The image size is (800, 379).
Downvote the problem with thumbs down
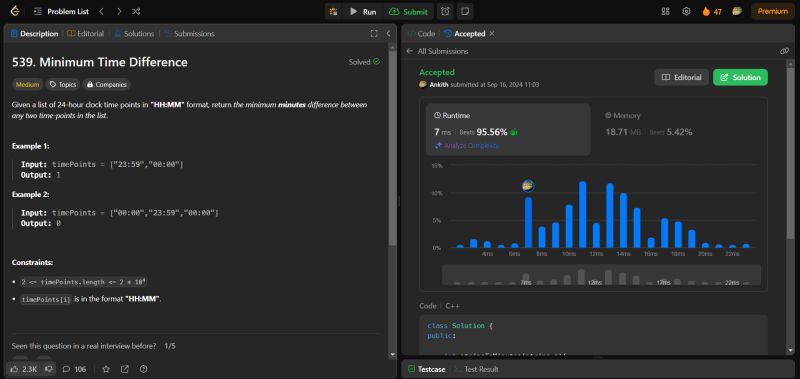tap(49, 369)
